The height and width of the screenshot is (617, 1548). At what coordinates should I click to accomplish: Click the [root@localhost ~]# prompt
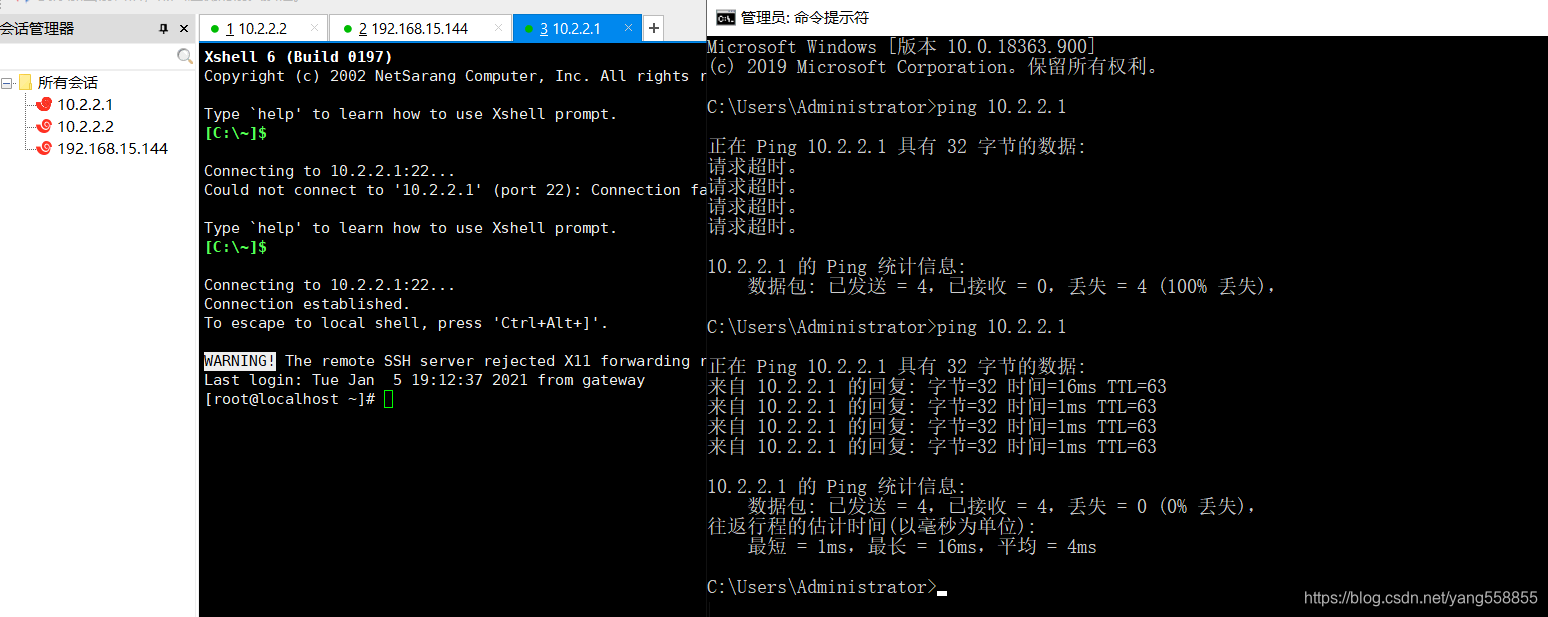pyautogui.click(x=290, y=399)
